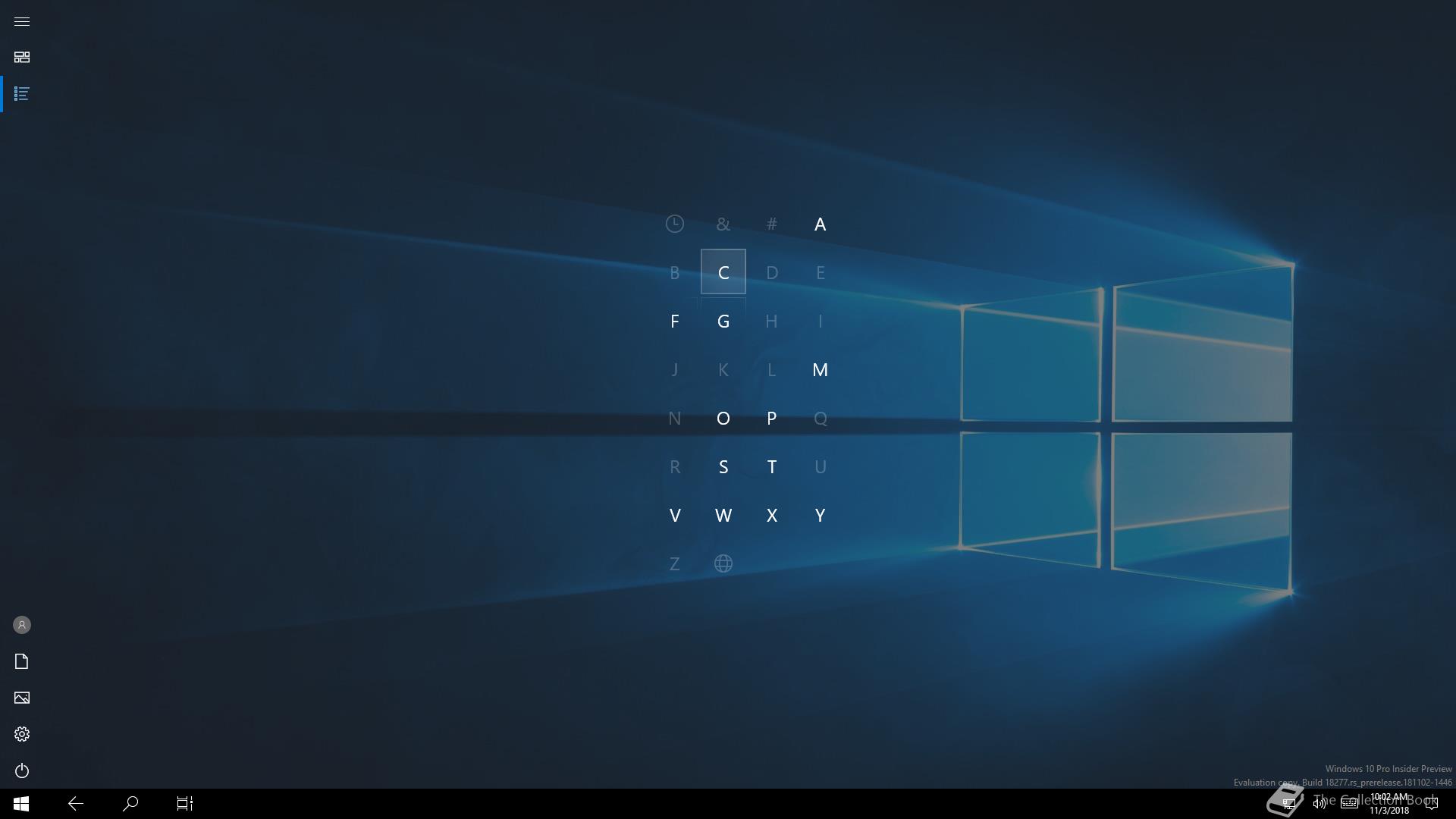This screenshot has width=1456, height=819.
Task: Jump to letter C apps
Action: [x=723, y=272]
